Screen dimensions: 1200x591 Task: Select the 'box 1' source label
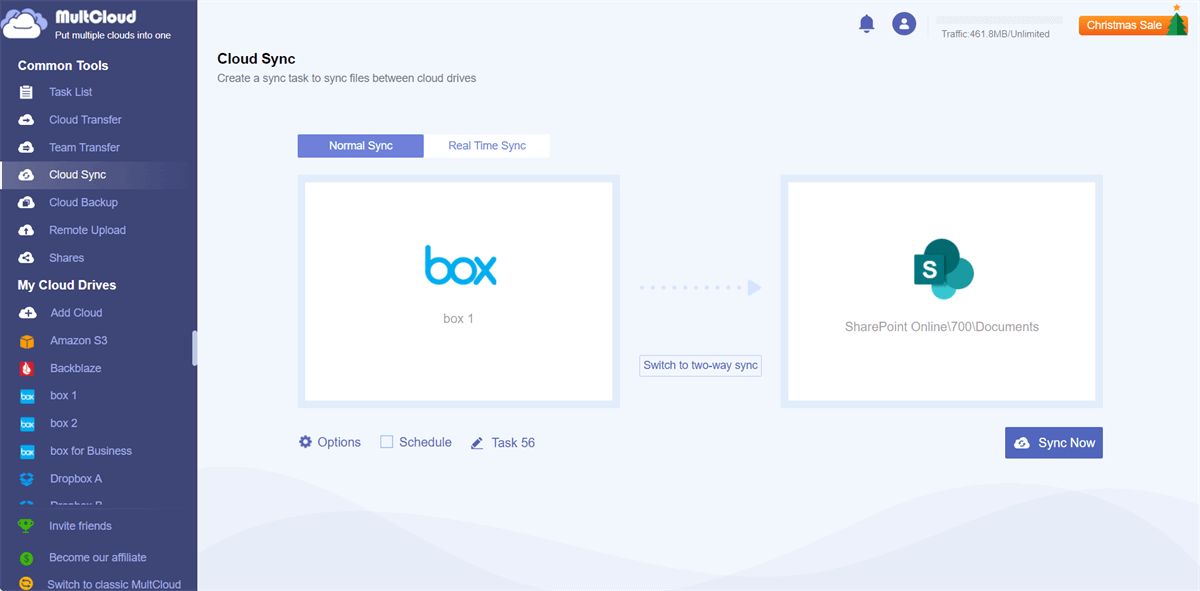pyautogui.click(x=459, y=319)
